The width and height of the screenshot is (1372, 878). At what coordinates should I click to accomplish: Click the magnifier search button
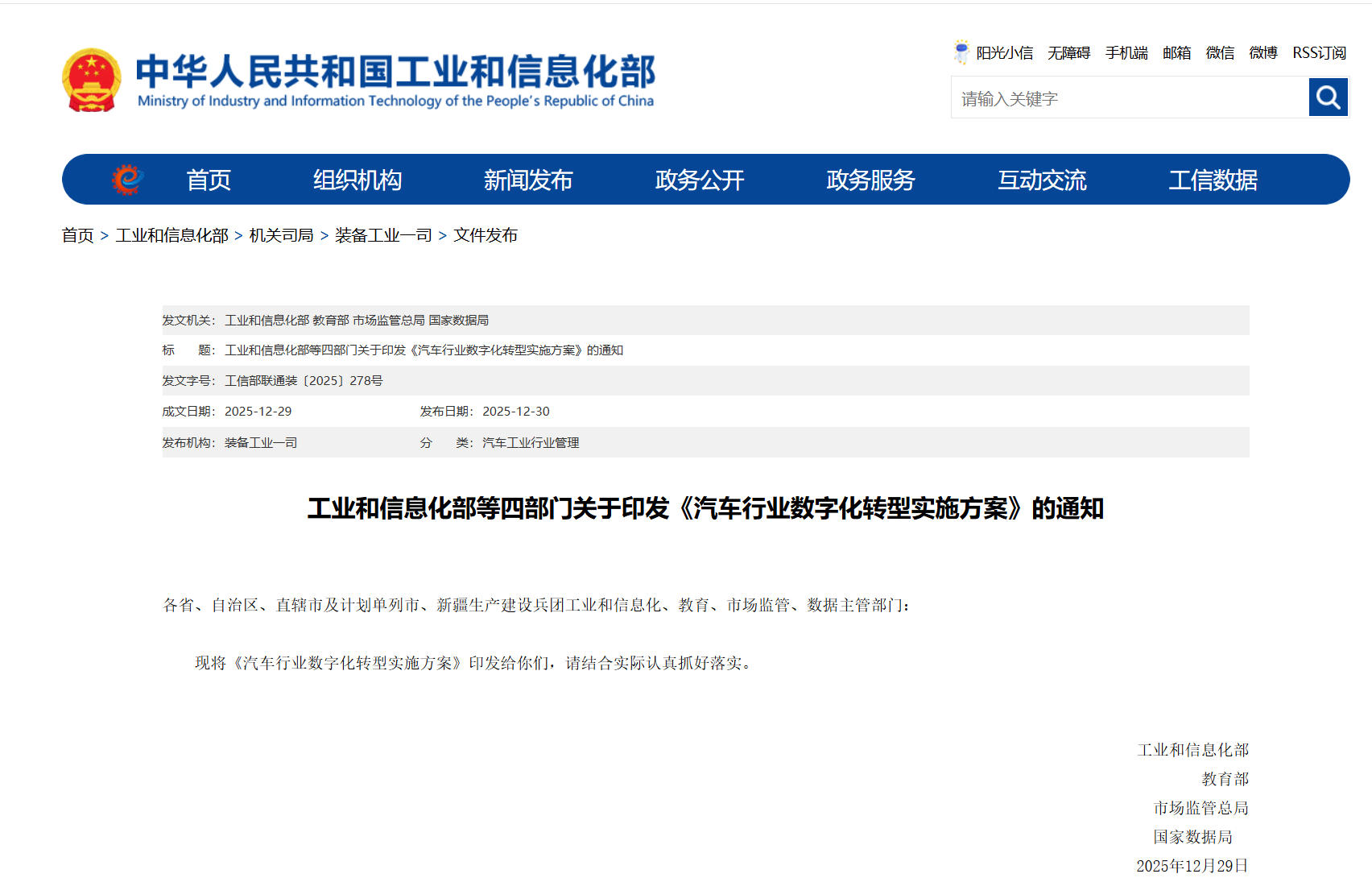click(1328, 97)
